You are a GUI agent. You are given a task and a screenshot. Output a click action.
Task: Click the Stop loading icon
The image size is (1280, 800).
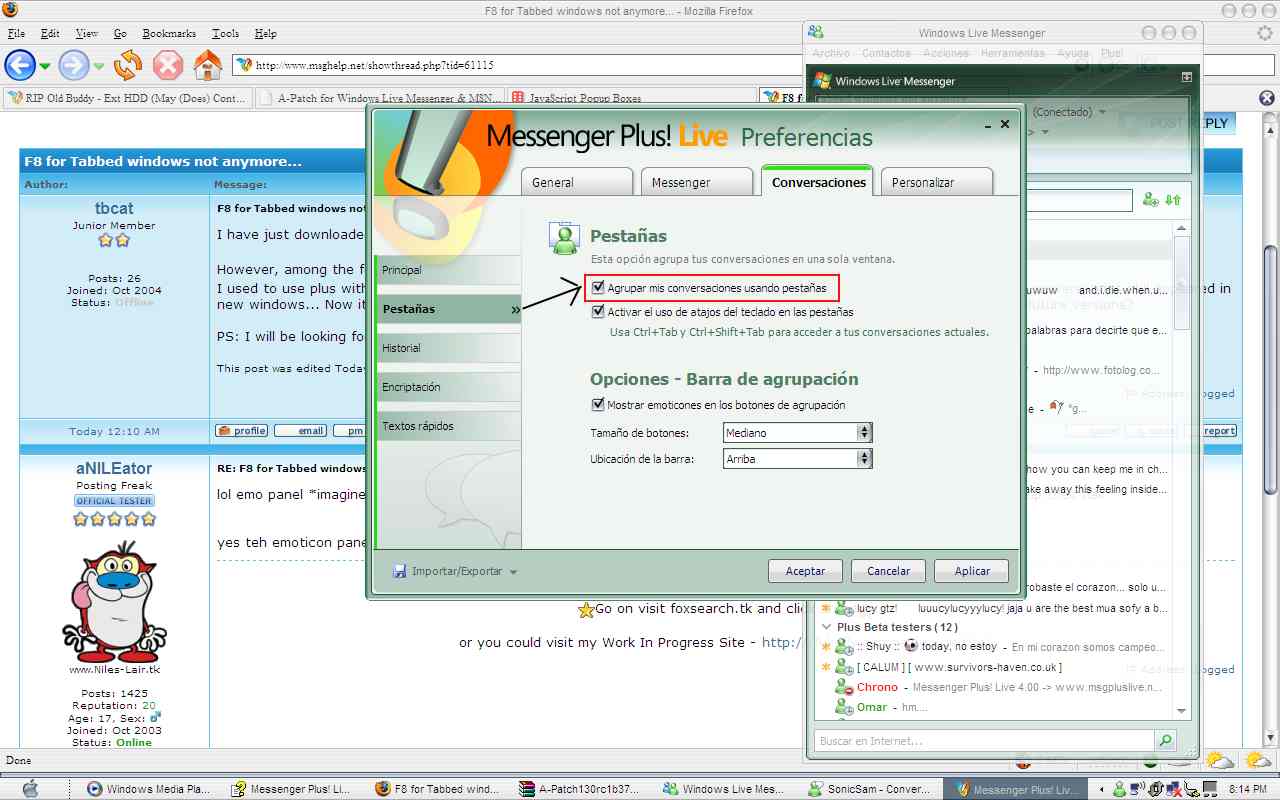tap(168, 66)
